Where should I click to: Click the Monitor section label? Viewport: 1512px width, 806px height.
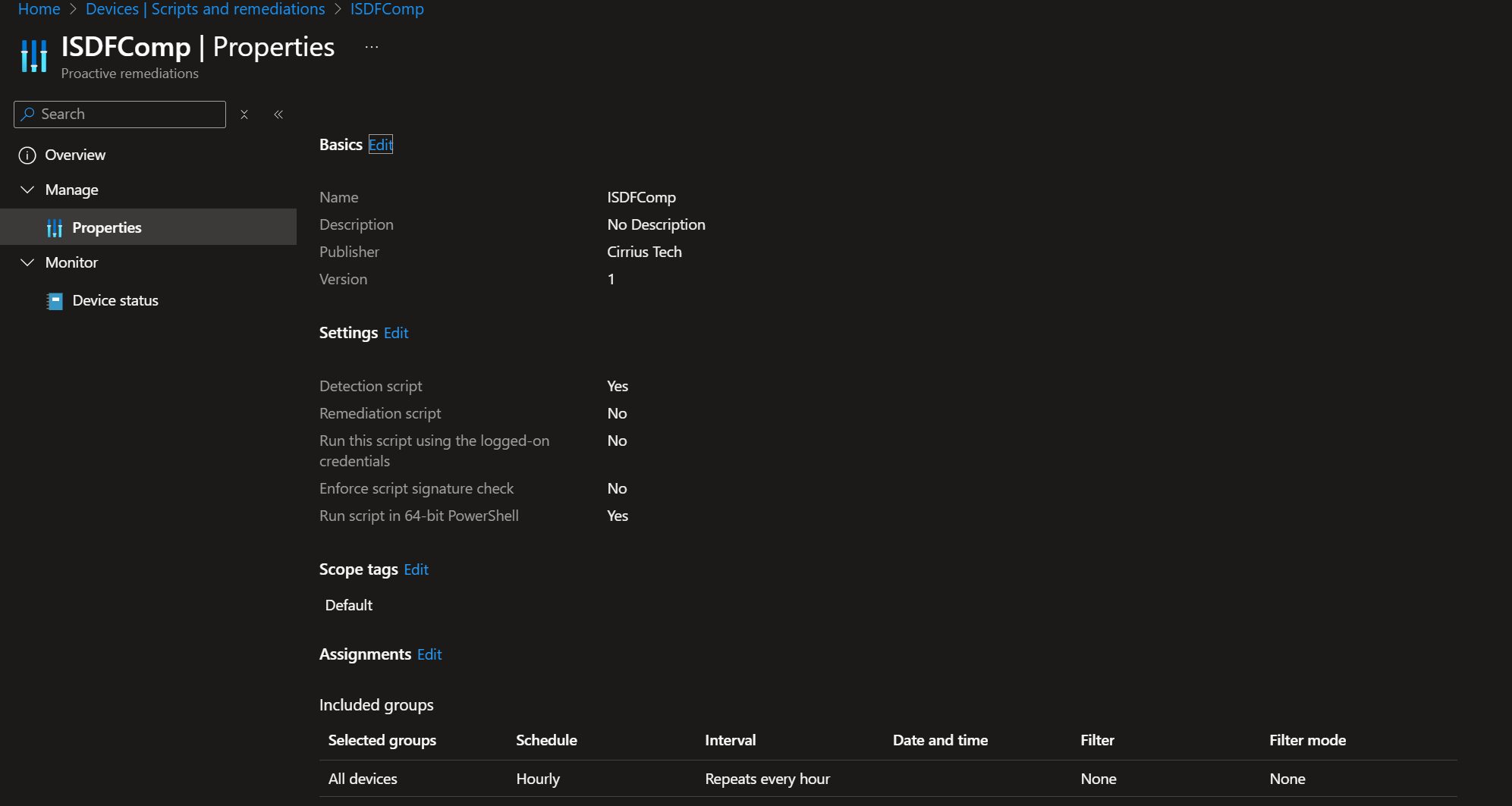pyautogui.click(x=71, y=262)
